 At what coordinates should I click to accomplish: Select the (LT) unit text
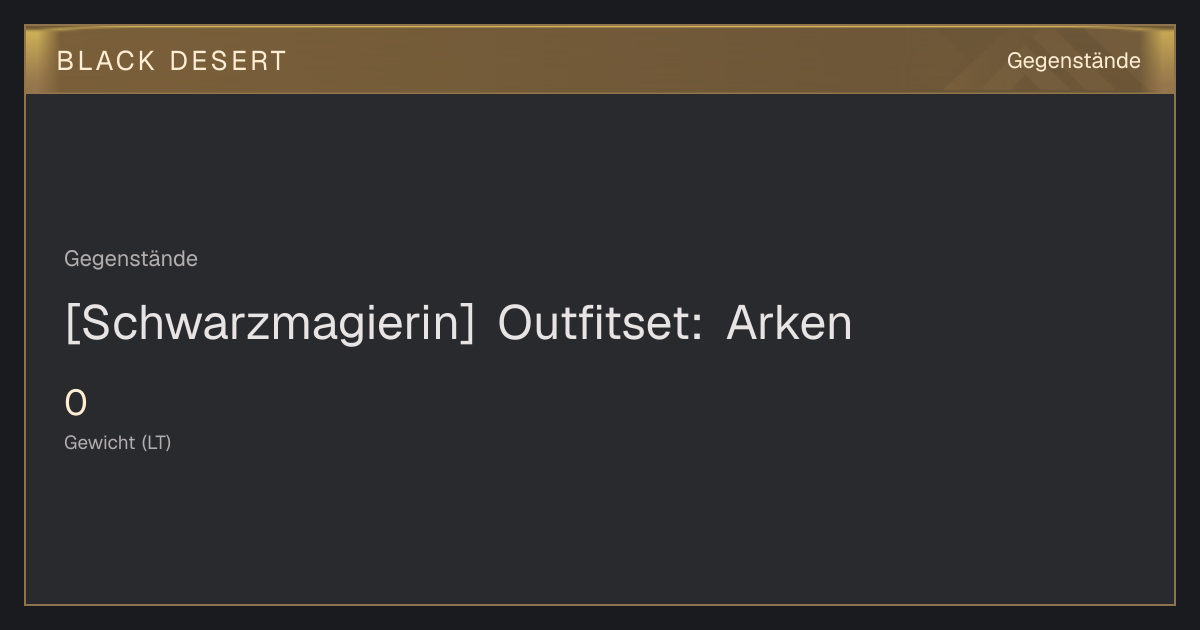(156, 442)
